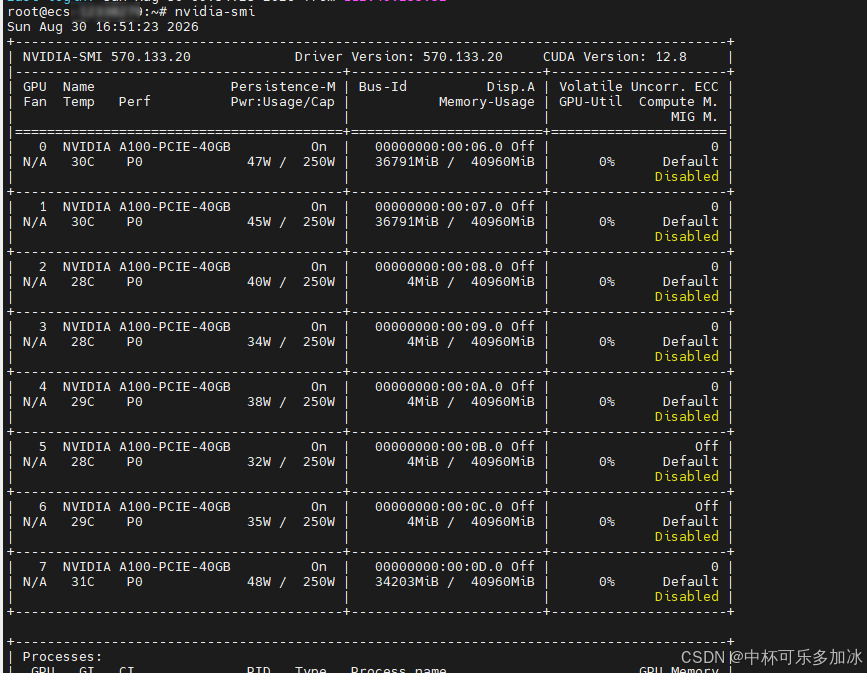This screenshot has height=673, width=867.
Task: Click the 0% utilization value for GPU 4
Action: (607, 401)
